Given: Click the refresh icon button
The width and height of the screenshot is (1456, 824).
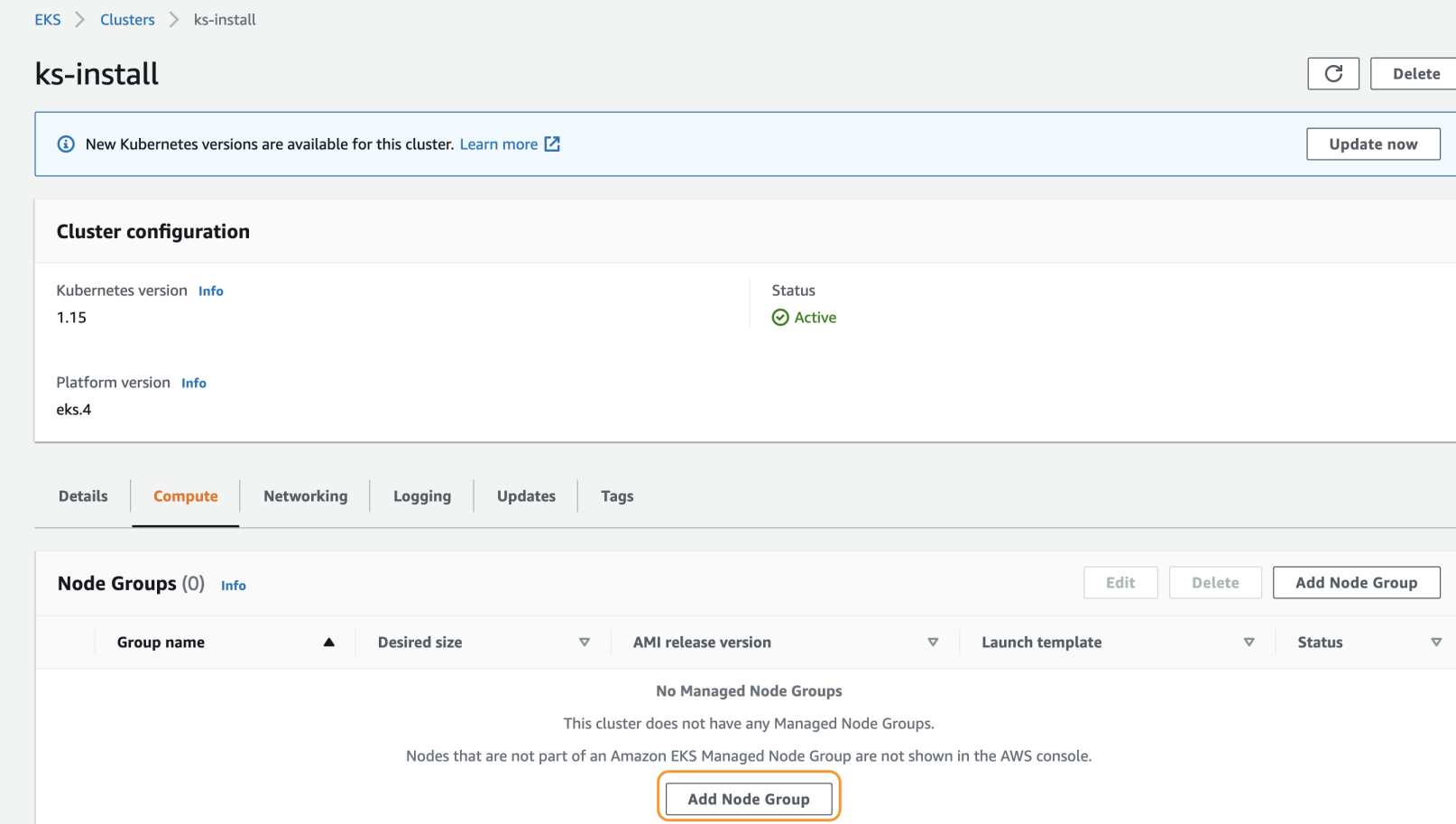Looking at the screenshot, I should tap(1332, 74).
